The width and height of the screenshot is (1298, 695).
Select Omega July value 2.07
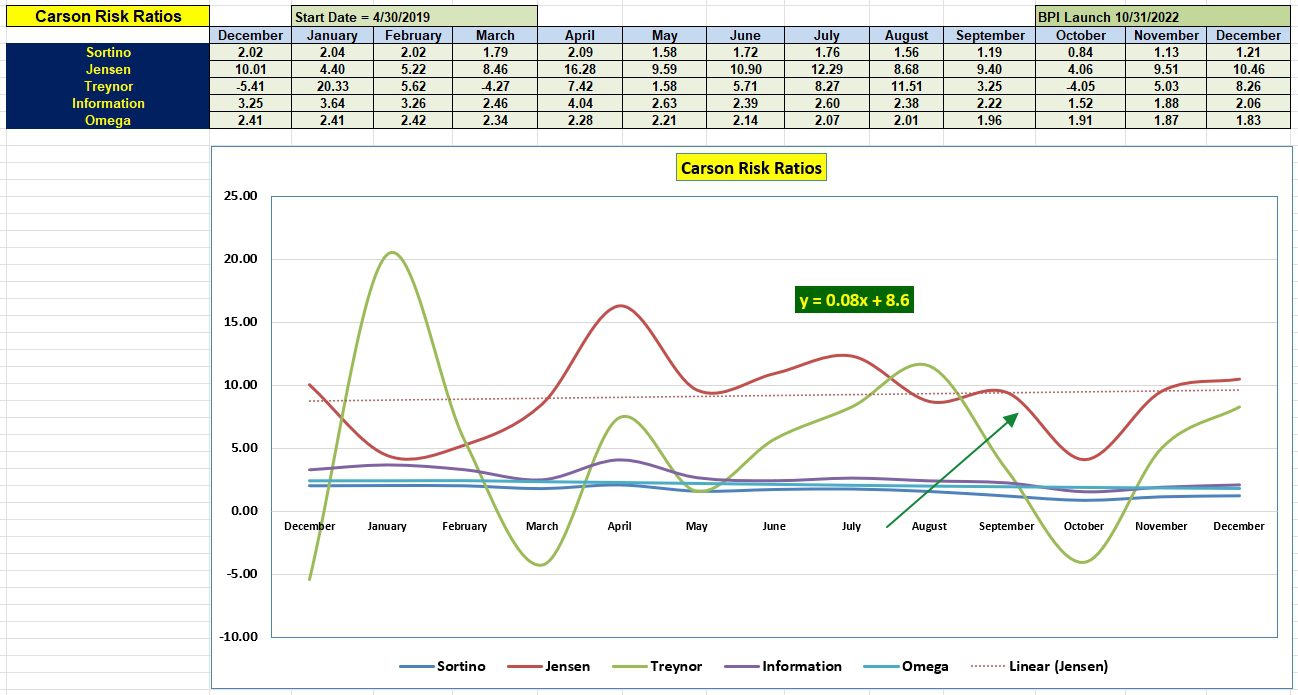[825, 120]
